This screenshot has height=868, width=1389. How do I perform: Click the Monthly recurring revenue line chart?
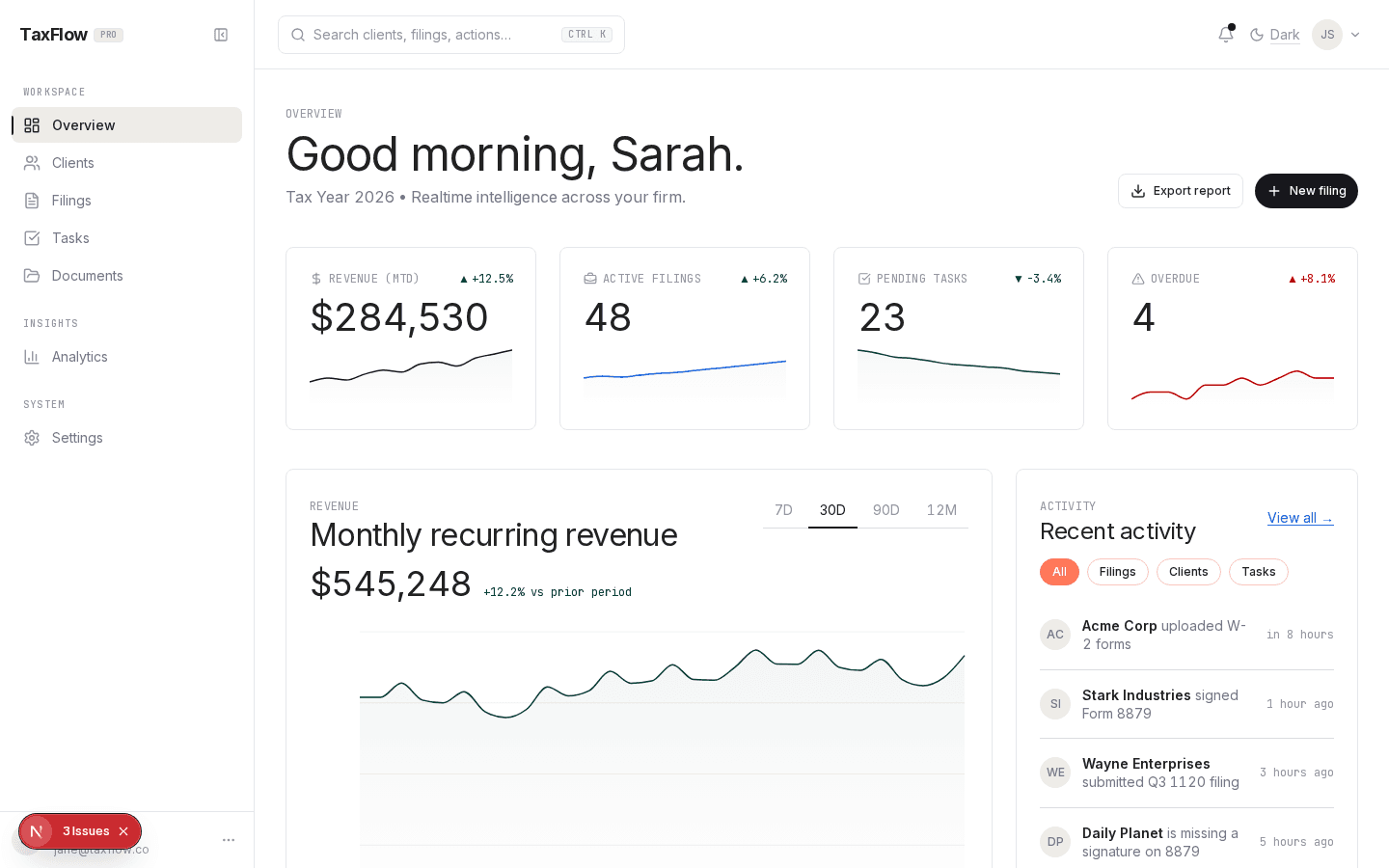click(662, 749)
